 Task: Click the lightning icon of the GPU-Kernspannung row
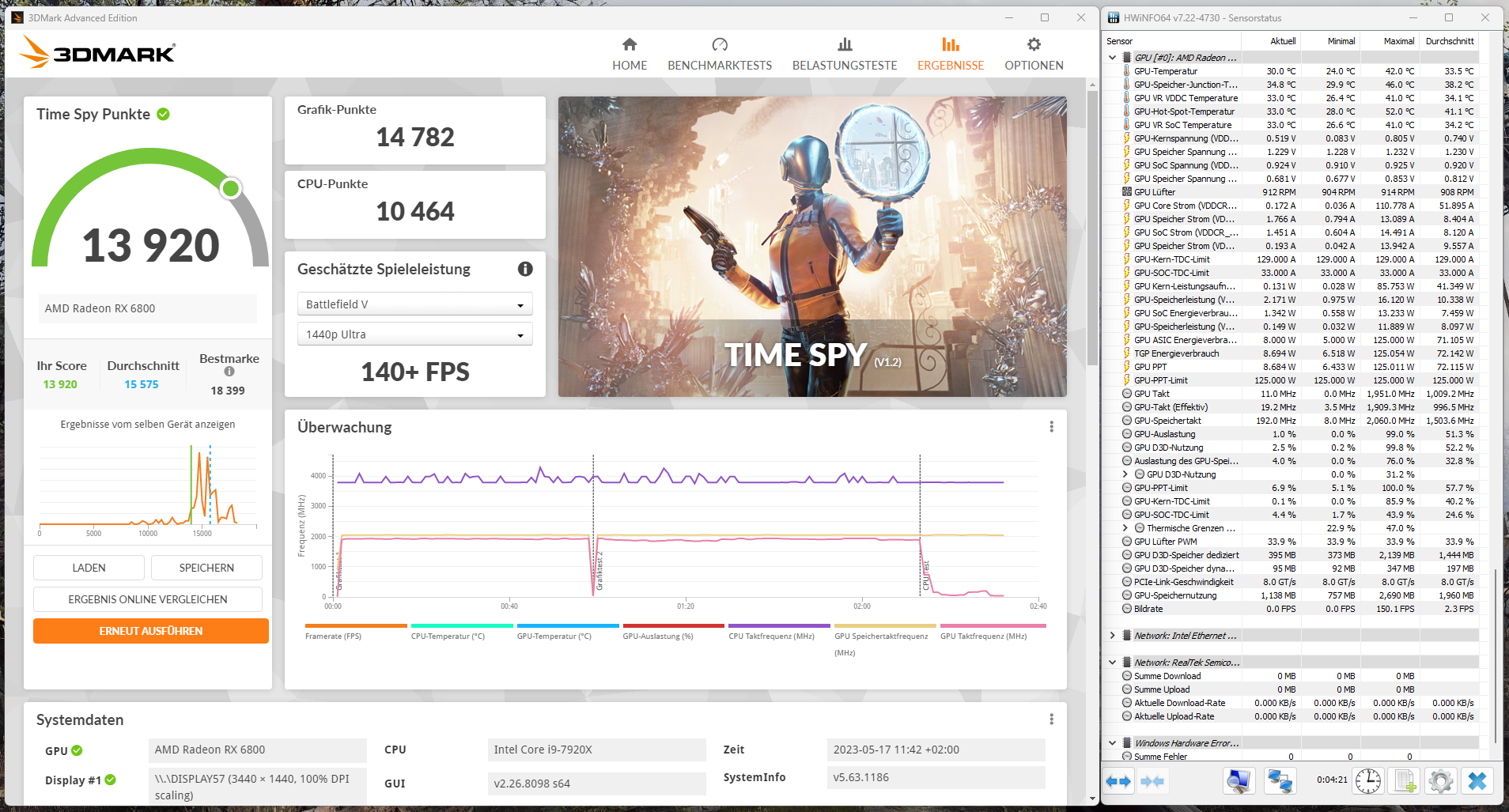pyautogui.click(x=1127, y=138)
